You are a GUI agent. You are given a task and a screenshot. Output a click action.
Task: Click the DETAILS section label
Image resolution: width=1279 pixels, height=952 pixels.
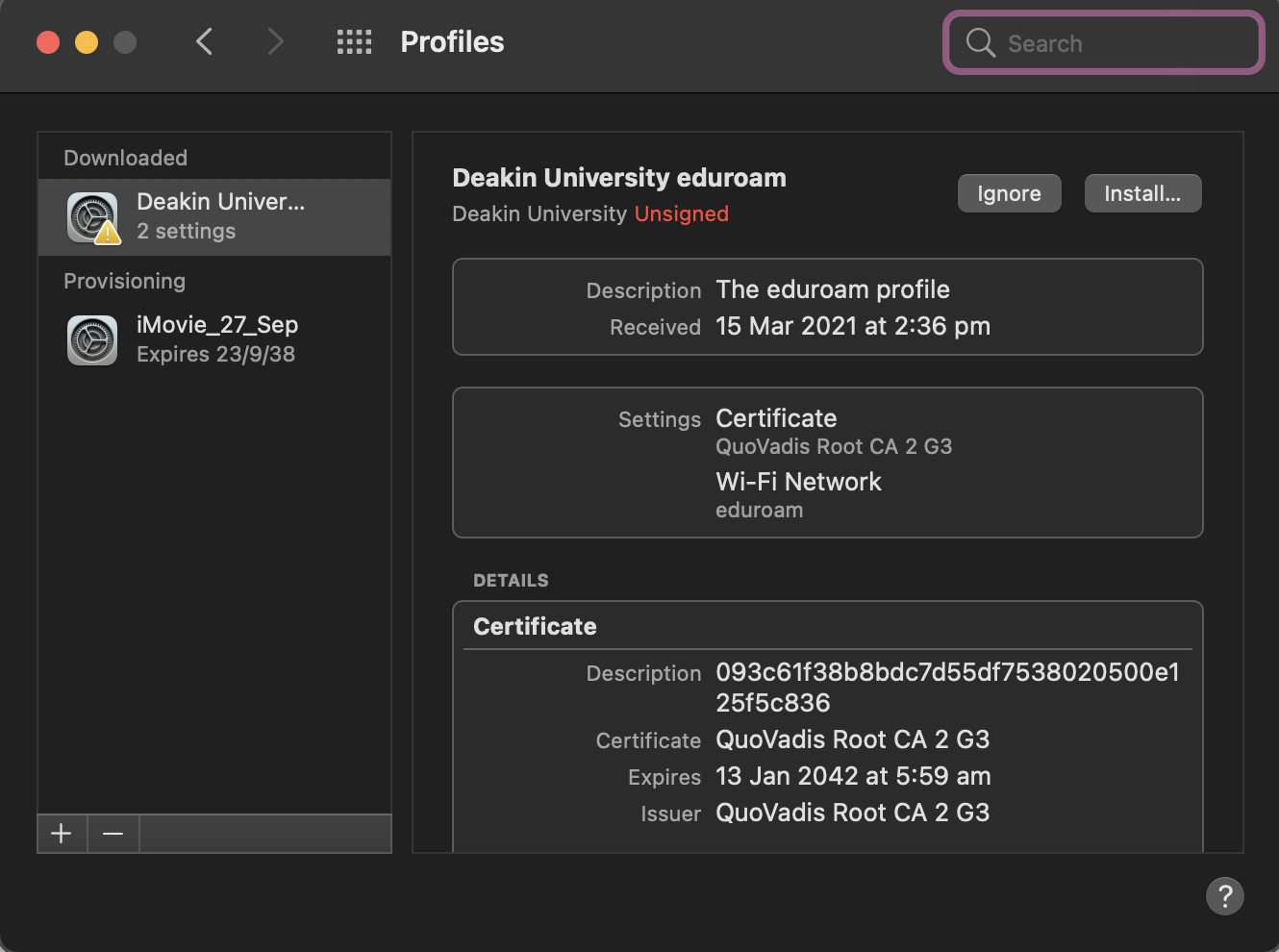[511, 580]
